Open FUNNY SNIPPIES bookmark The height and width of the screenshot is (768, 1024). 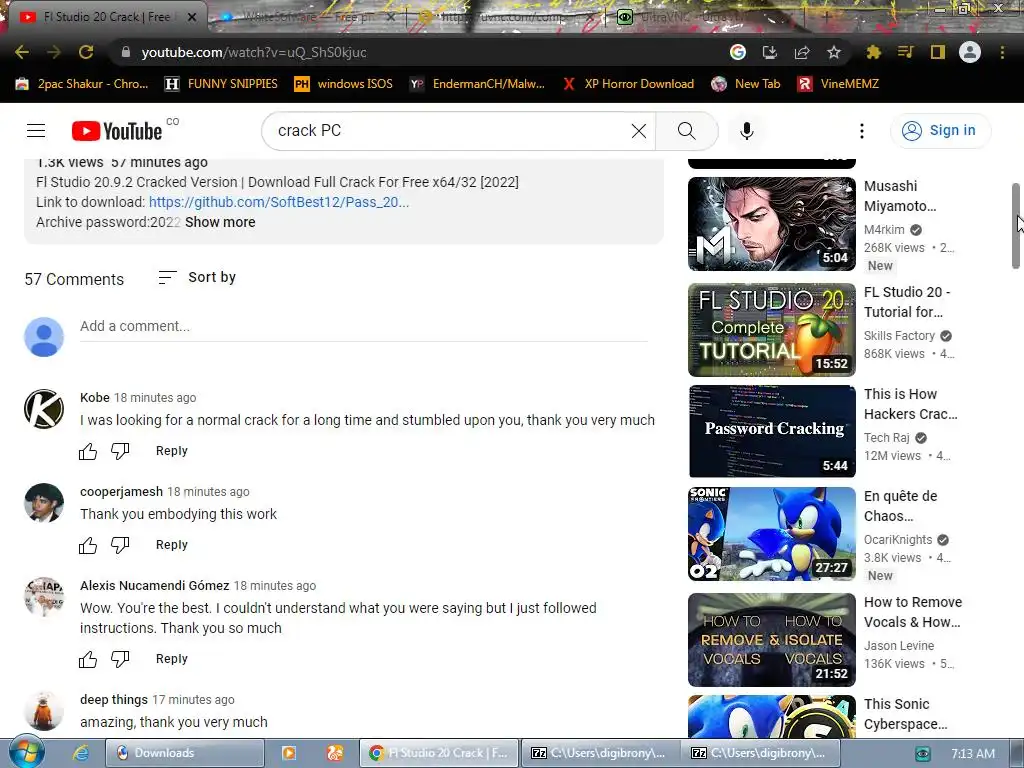coord(221,84)
